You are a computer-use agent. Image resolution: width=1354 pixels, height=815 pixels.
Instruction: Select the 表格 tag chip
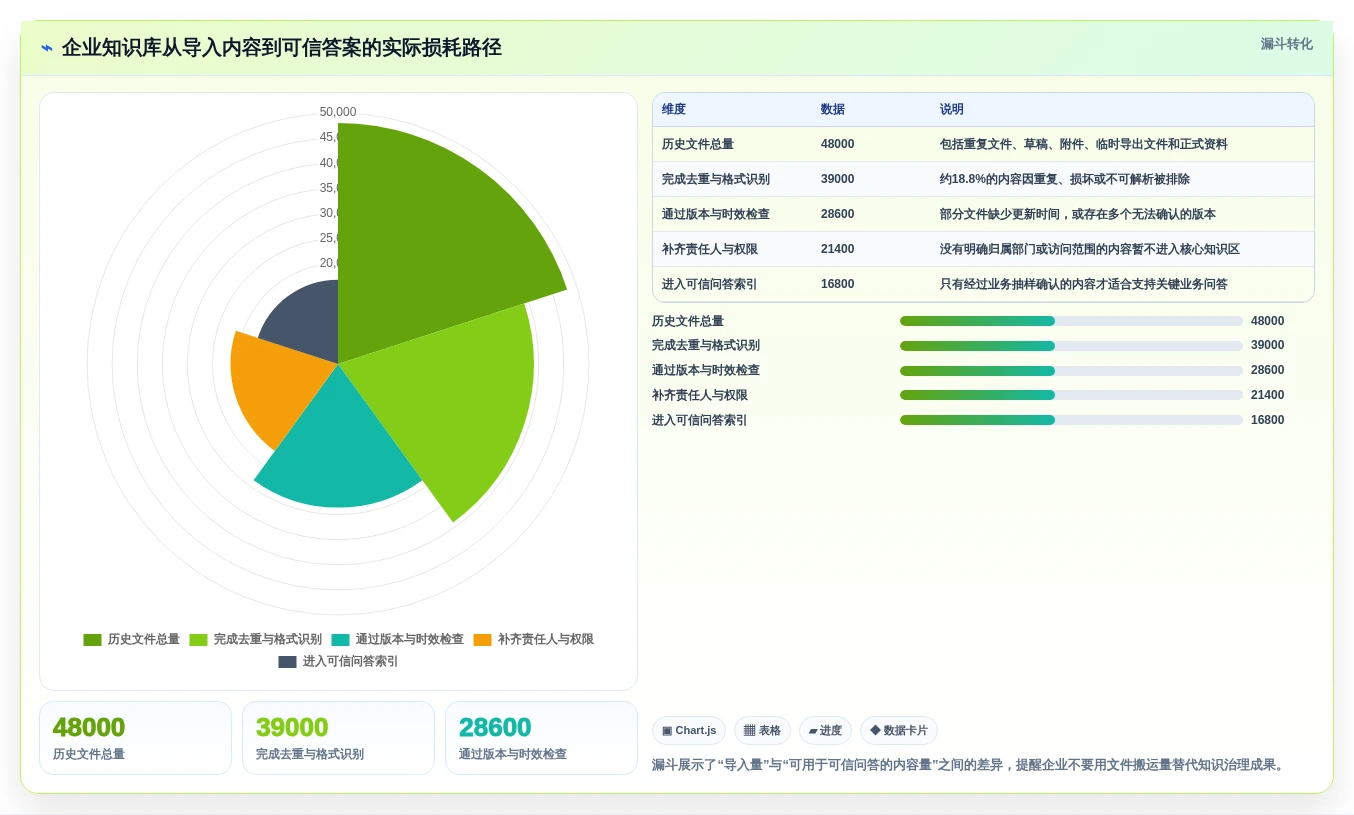[x=762, y=731]
